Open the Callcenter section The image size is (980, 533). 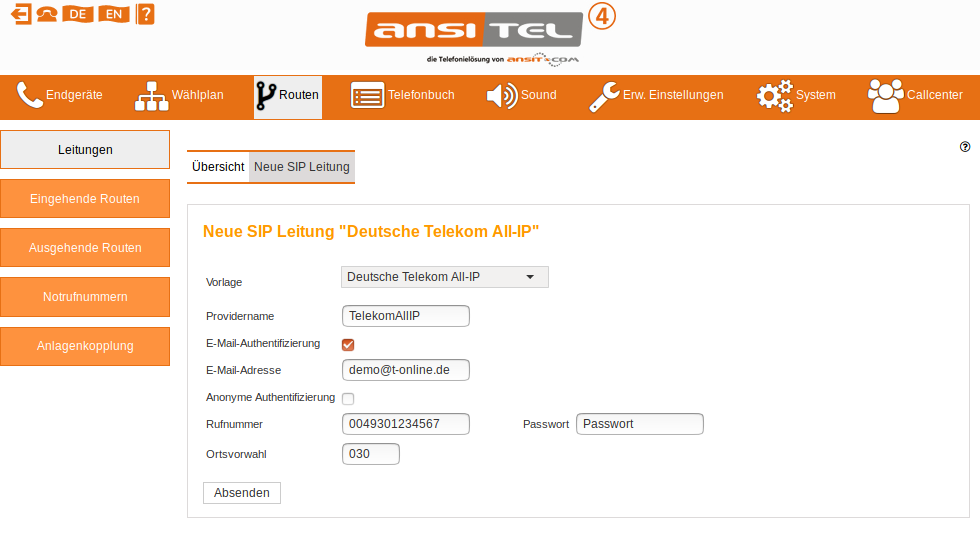click(x=916, y=96)
